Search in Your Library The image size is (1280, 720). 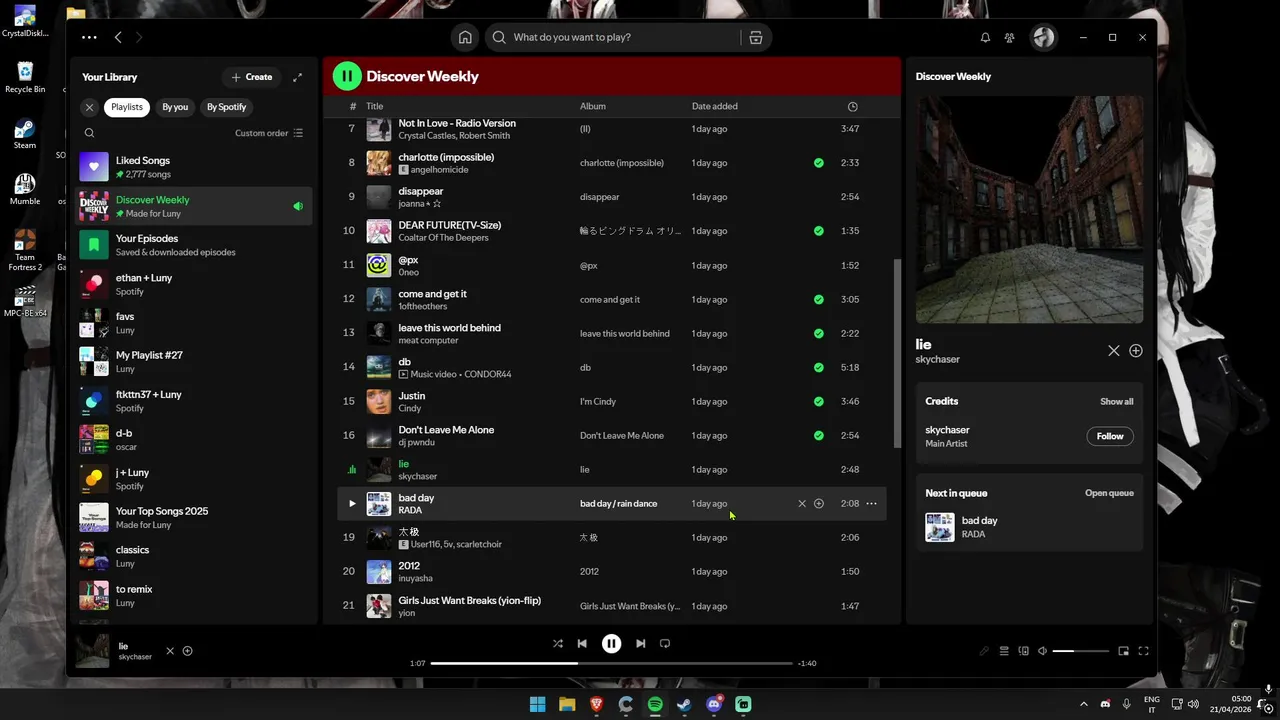(x=89, y=133)
